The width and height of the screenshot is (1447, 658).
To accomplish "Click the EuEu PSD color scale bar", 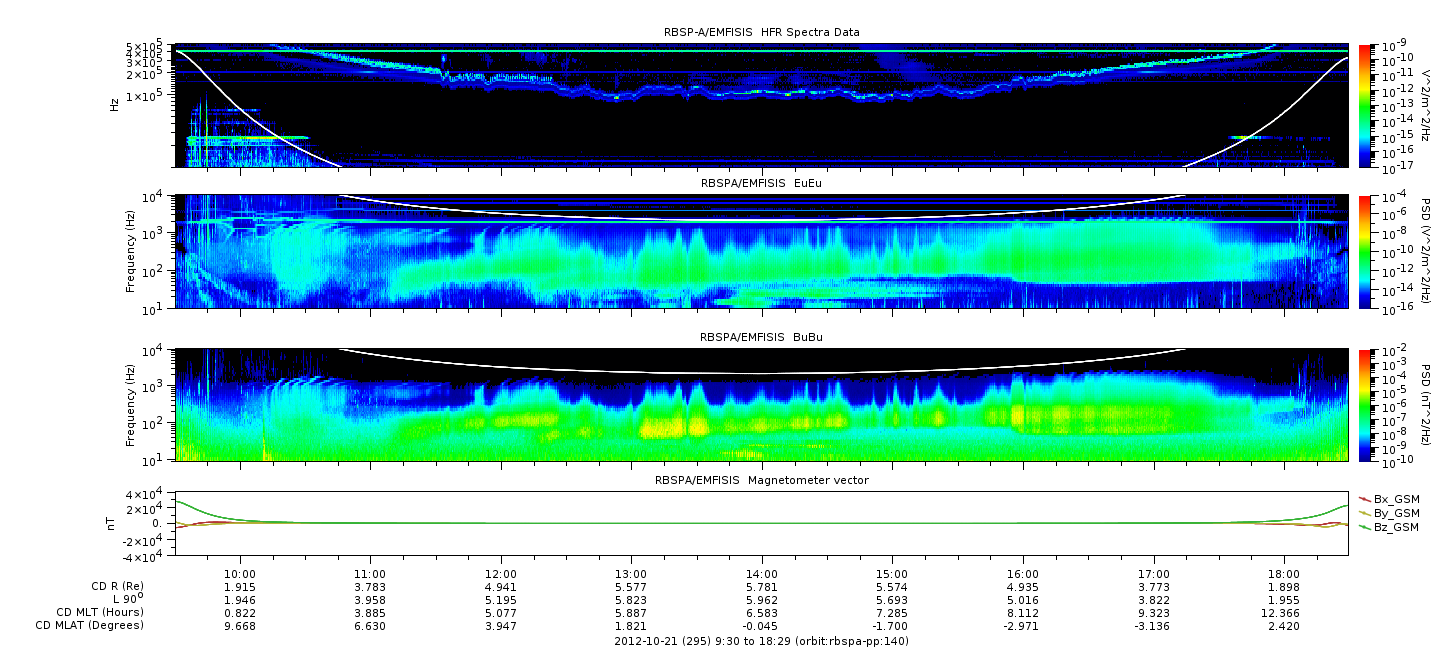I will 1364,252.
